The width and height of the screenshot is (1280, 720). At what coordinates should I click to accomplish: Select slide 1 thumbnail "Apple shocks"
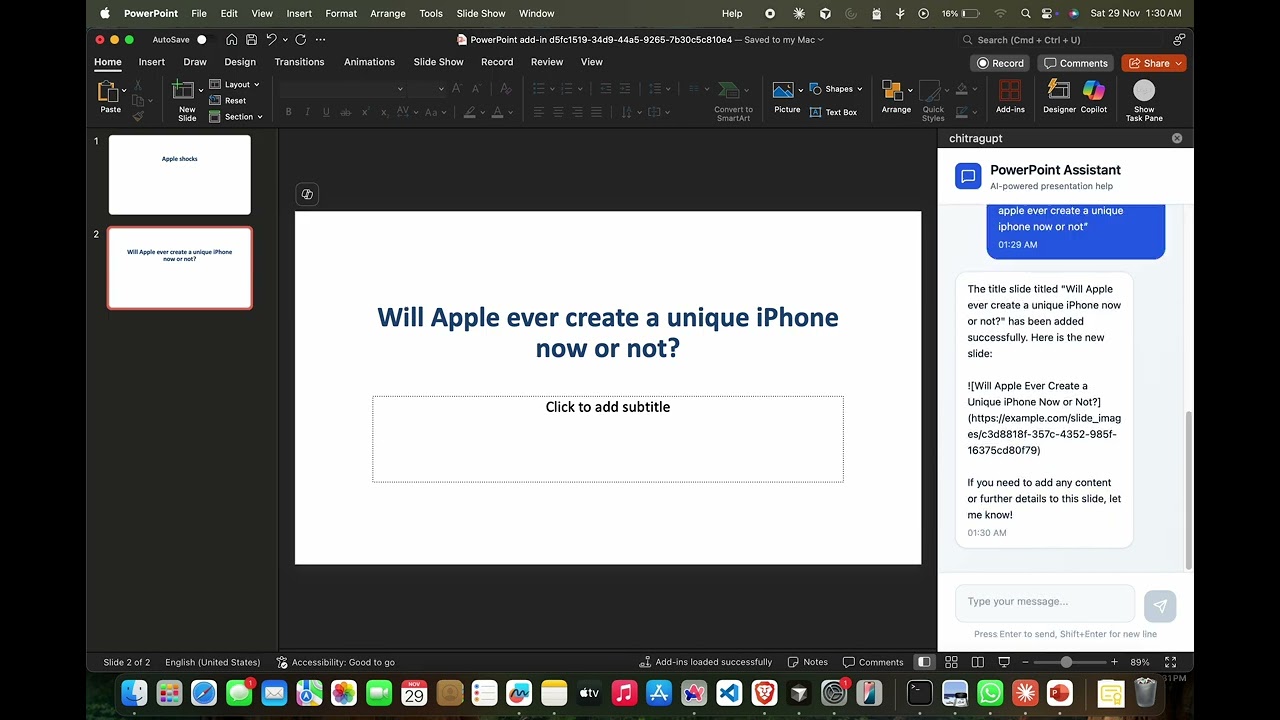pyautogui.click(x=180, y=175)
